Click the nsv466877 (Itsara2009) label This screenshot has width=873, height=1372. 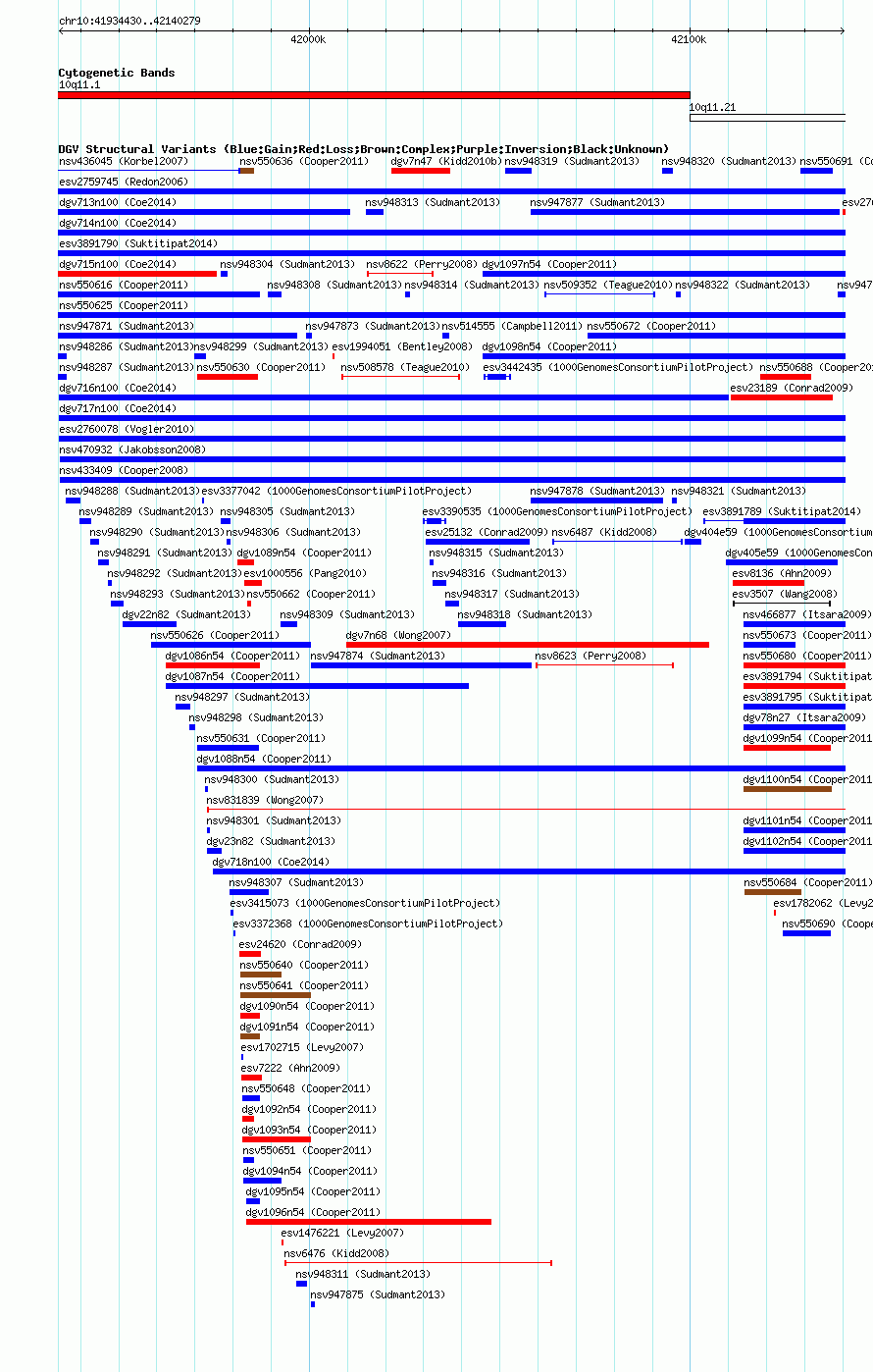(x=807, y=614)
